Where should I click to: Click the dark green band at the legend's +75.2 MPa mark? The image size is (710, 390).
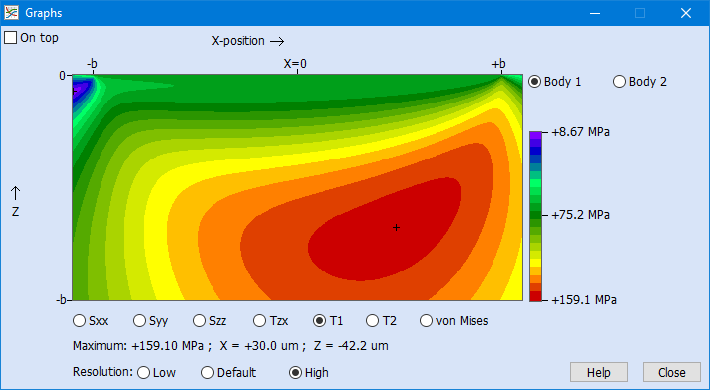(x=535, y=215)
